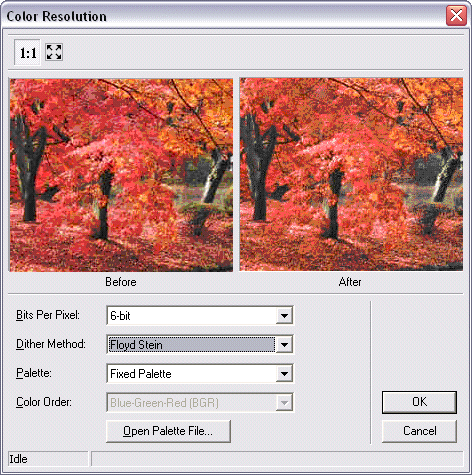Click the fit-to-window arrows icon
The image size is (473, 476).
(x=54, y=52)
